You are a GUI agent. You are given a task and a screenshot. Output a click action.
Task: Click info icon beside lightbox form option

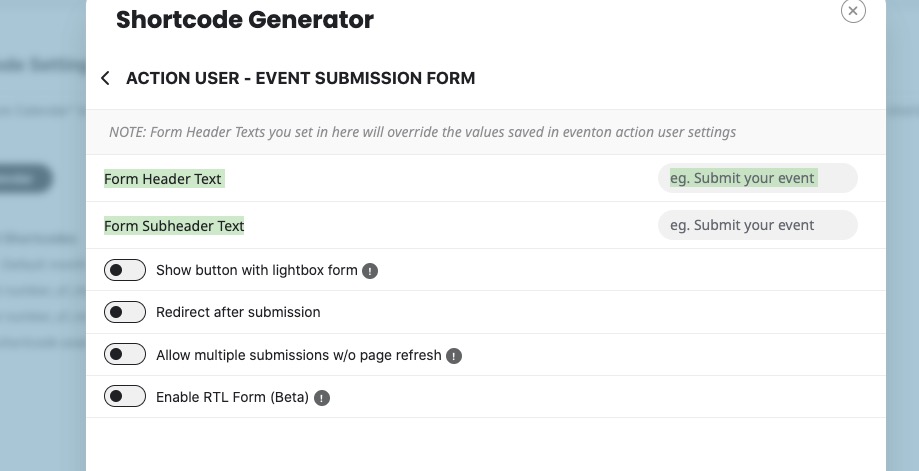pyautogui.click(x=370, y=271)
